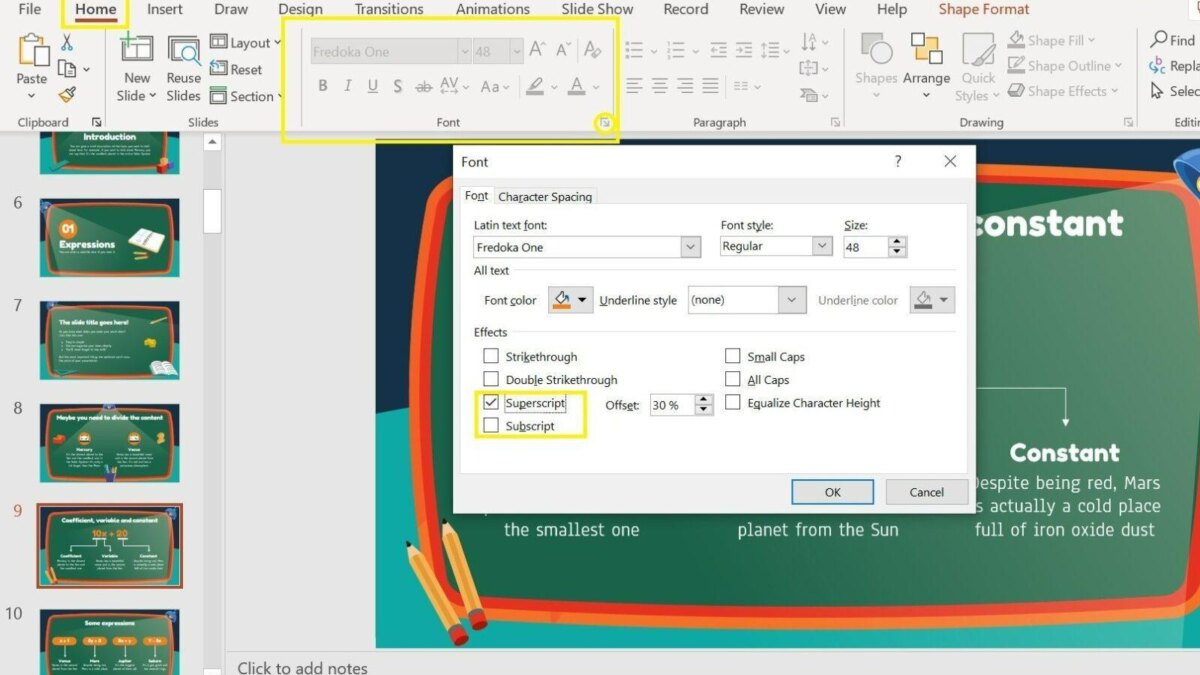Click the Find magnifier in Editing

click(1172, 41)
